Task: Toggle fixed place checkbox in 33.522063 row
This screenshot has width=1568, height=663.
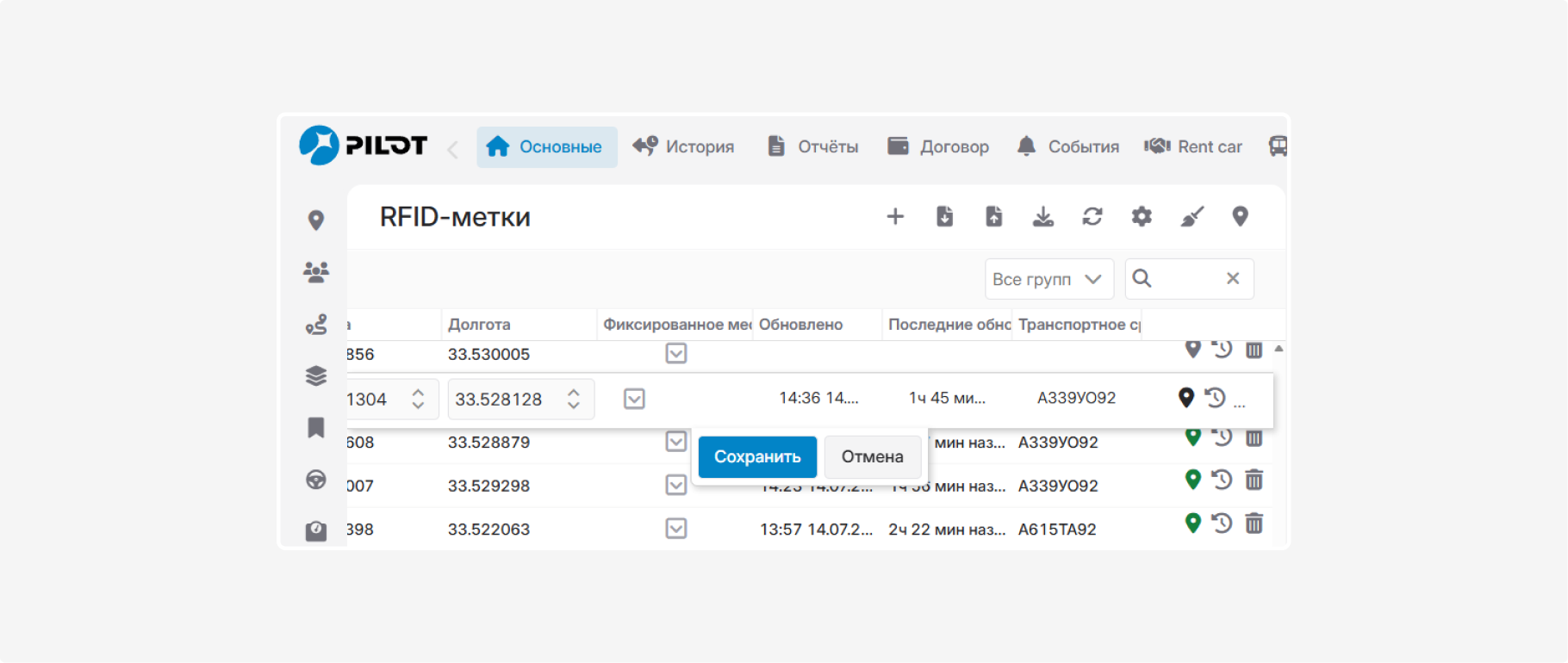Action: (x=676, y=529)
